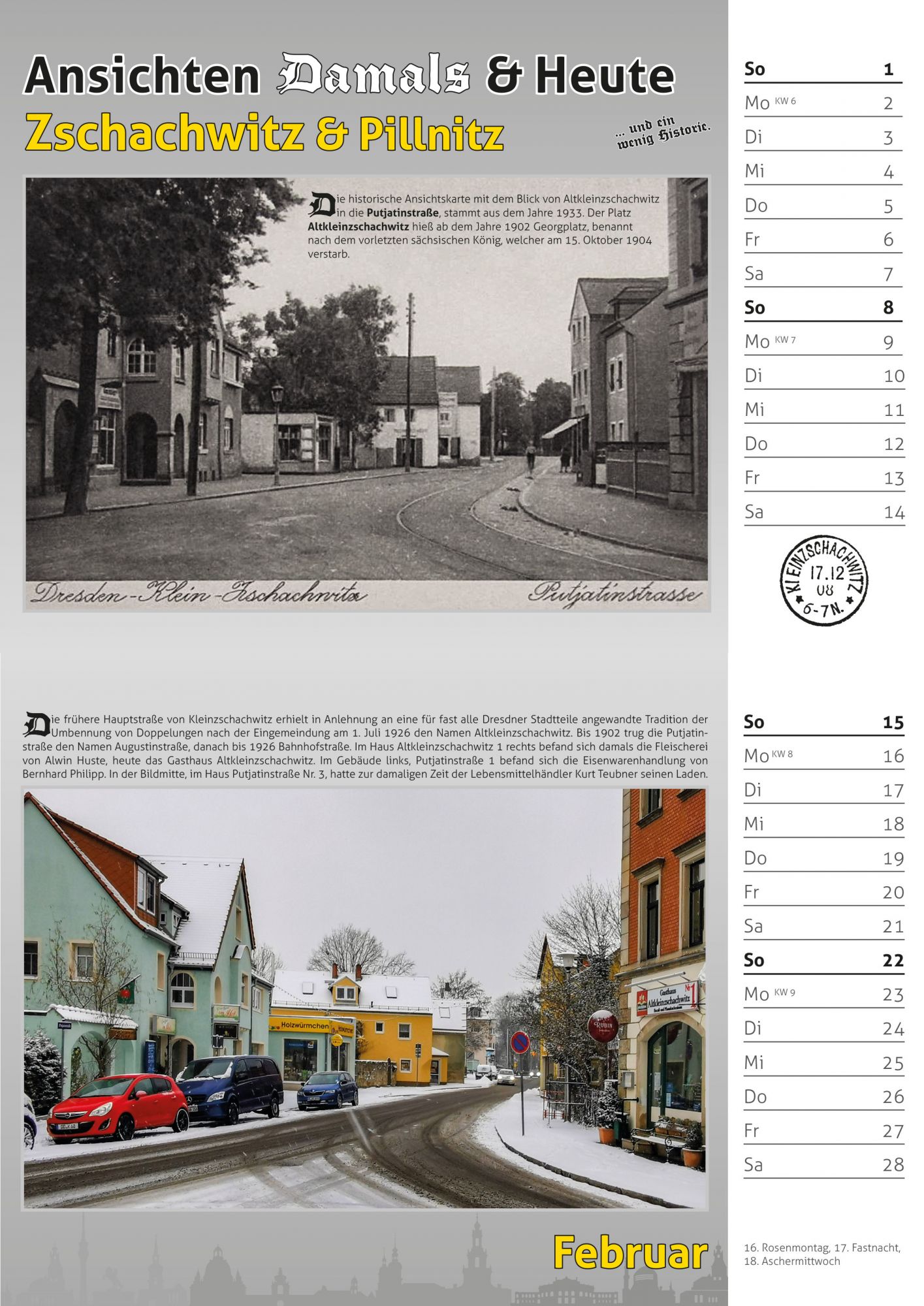This screenshot has height=1306, width=924.
Task: Select Monday 16 in week KW 8
Action: click(x=823, y=756)
